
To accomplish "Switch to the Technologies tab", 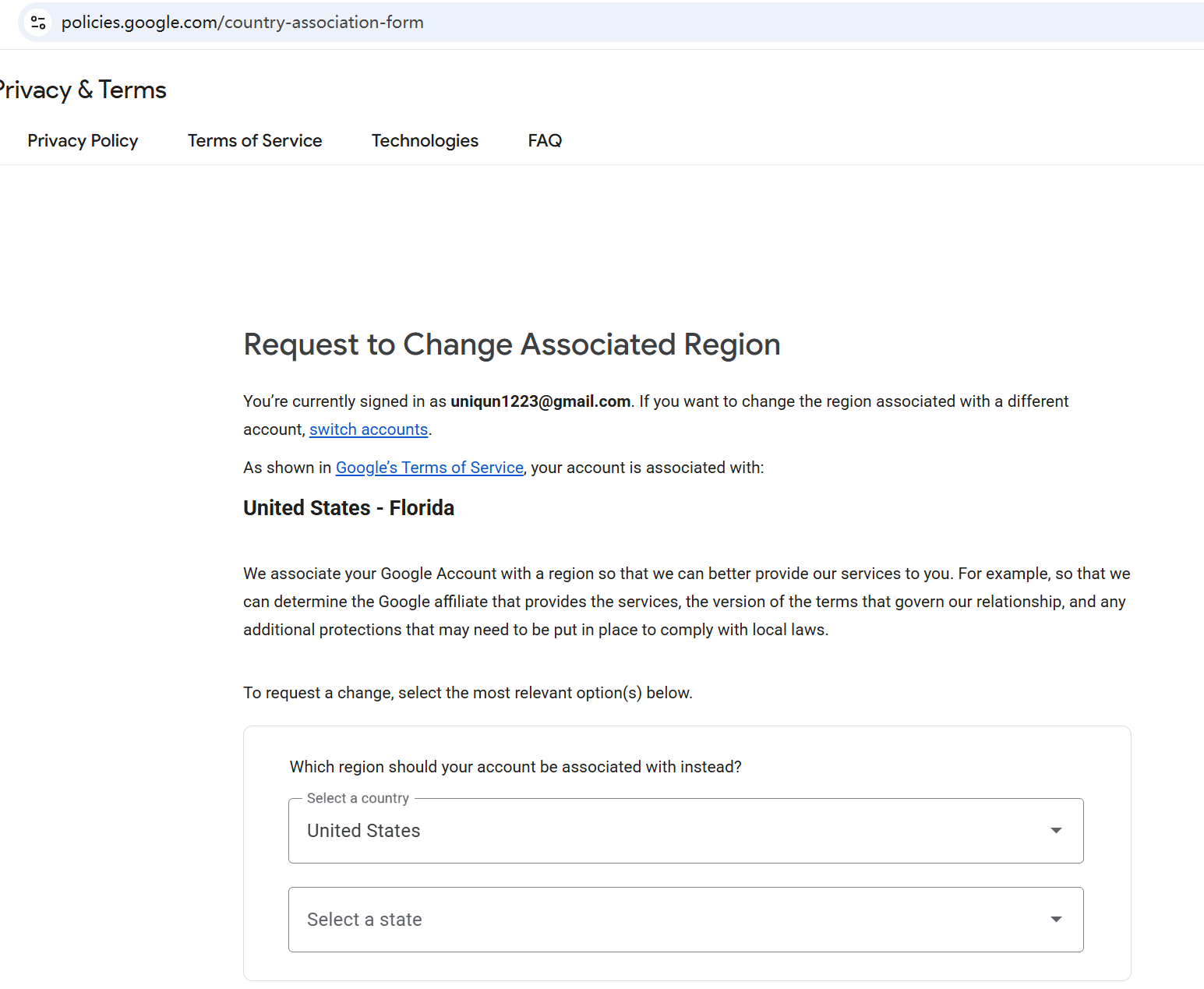I will [x=425, y=141].
